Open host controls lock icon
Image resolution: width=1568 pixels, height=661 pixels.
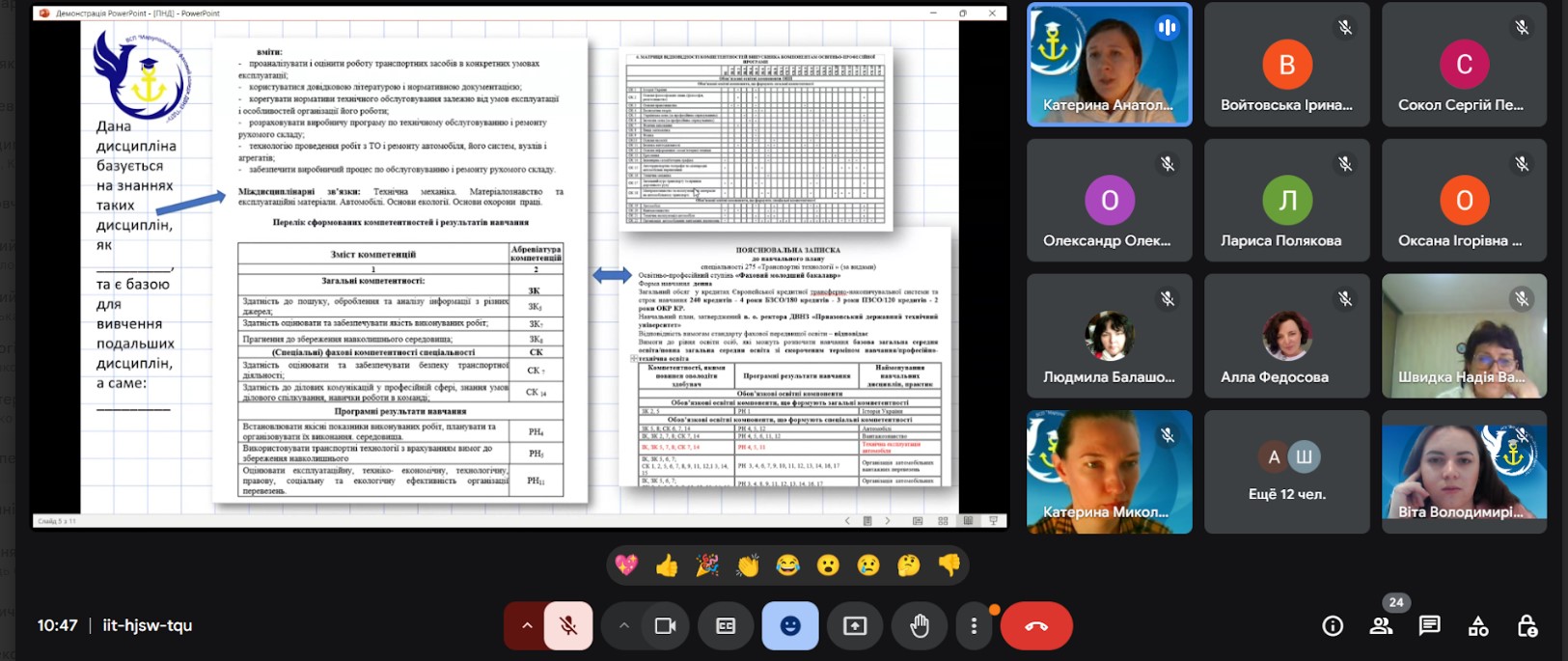coord(1527,626)
